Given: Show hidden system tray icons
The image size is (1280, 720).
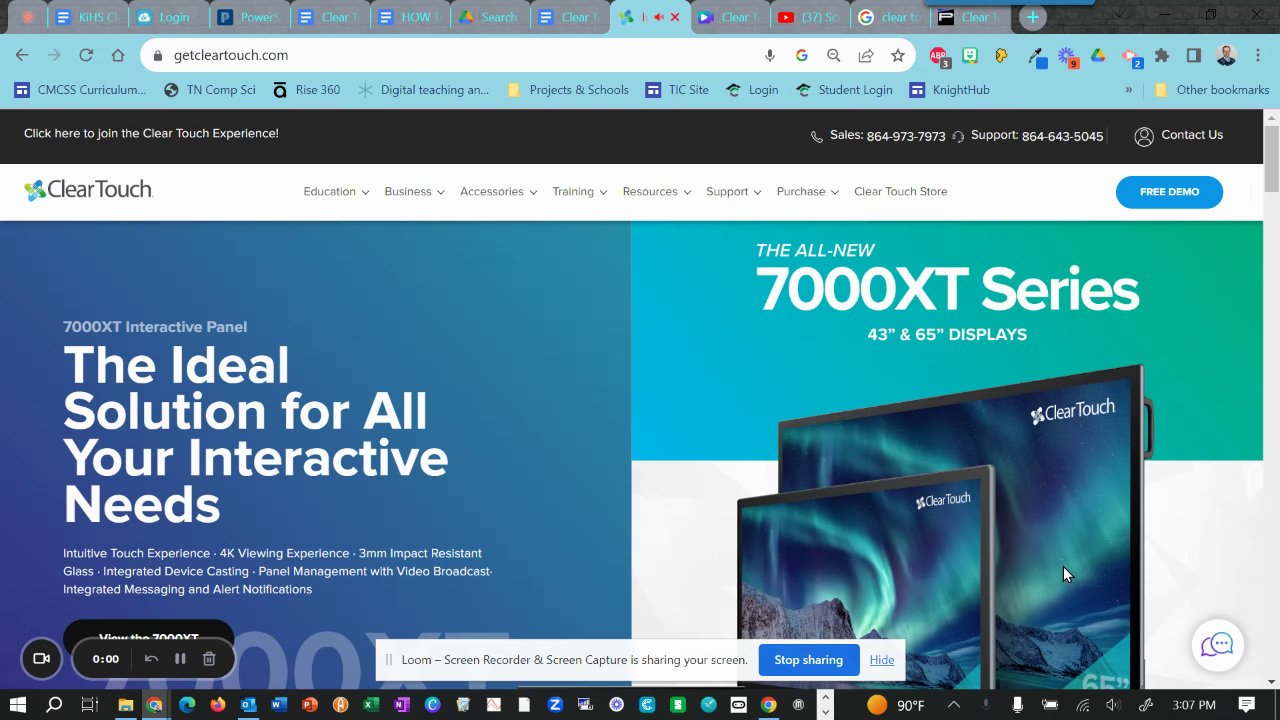Looking at the screenshot, I should click(953, 705).
